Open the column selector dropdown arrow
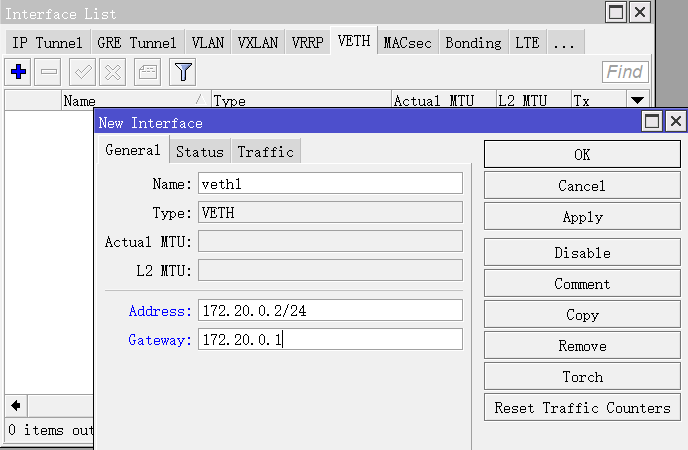The height and width of the screenshot is (450, 688). [x=637, y=100]
